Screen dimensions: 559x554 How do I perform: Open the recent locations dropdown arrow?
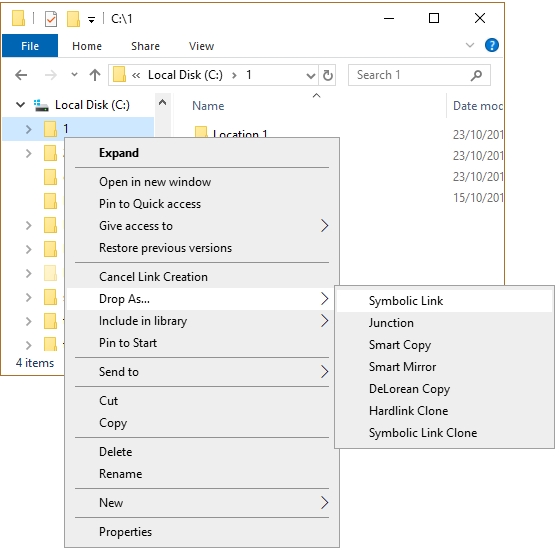point(74,75)
